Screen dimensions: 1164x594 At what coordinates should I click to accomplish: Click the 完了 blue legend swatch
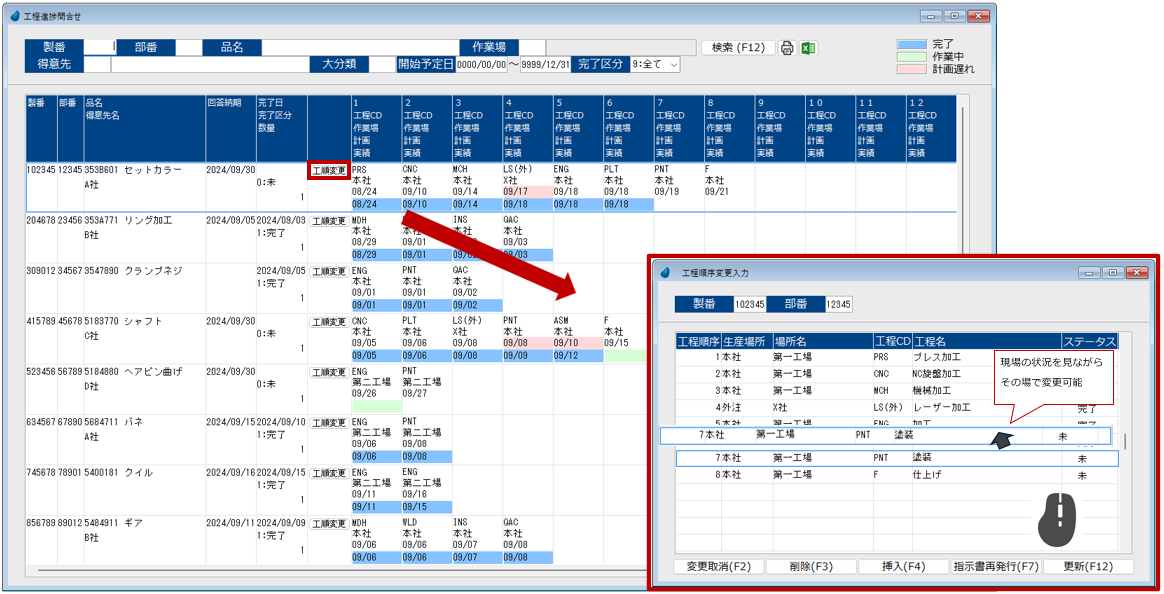(x=912, y=44)
